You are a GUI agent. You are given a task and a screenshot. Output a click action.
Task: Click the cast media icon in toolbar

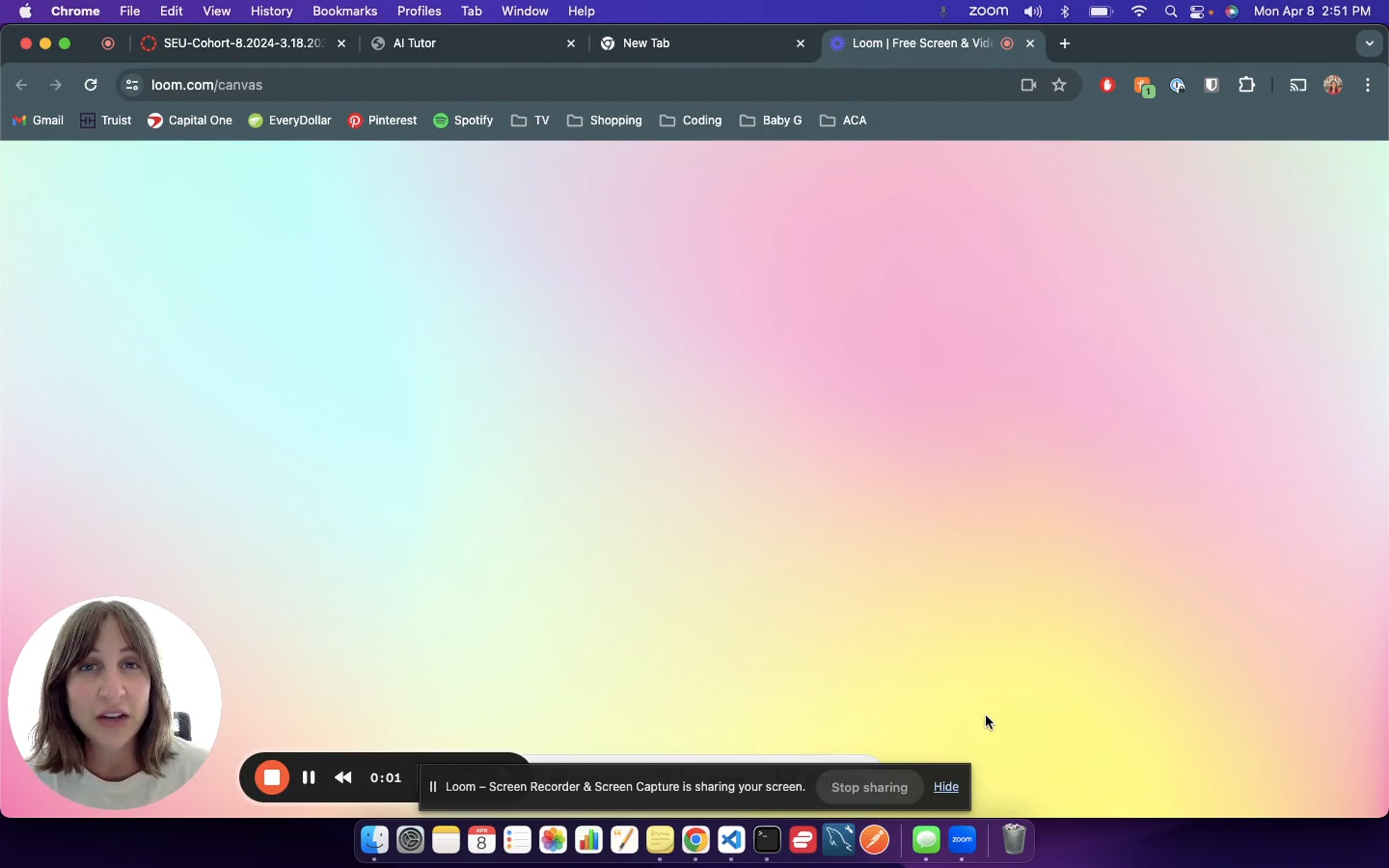pos(1298,85)
